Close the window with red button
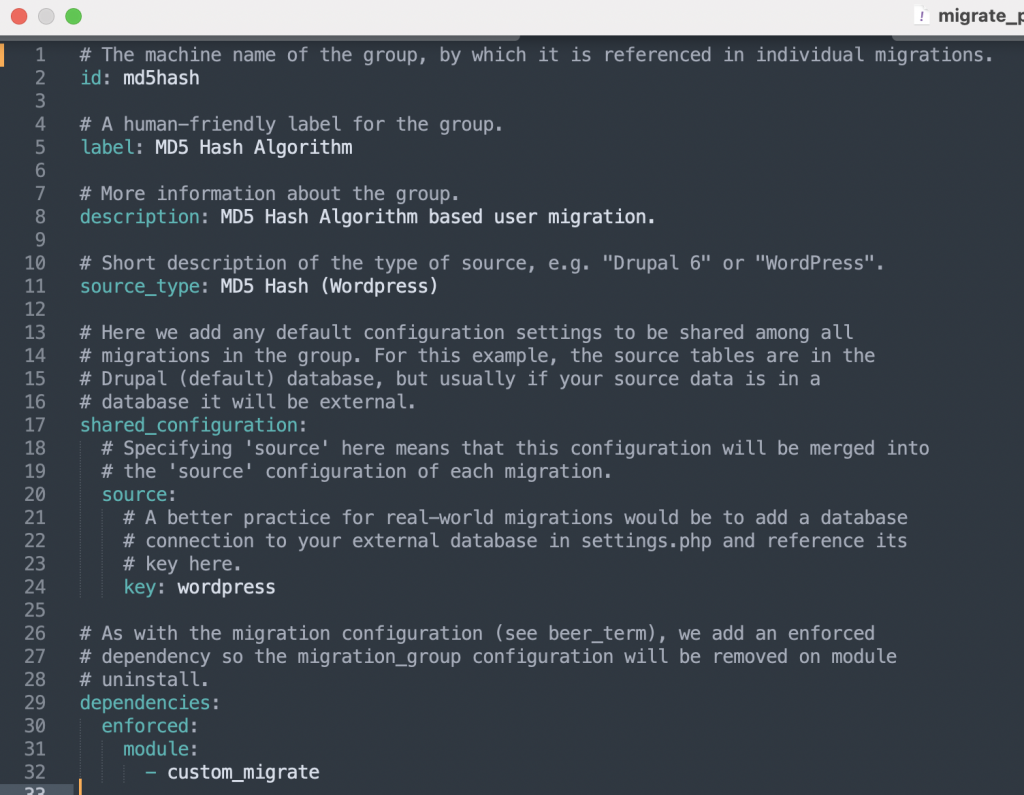The width and height of the screenshot is (1024, 795). tap(19, 16)
